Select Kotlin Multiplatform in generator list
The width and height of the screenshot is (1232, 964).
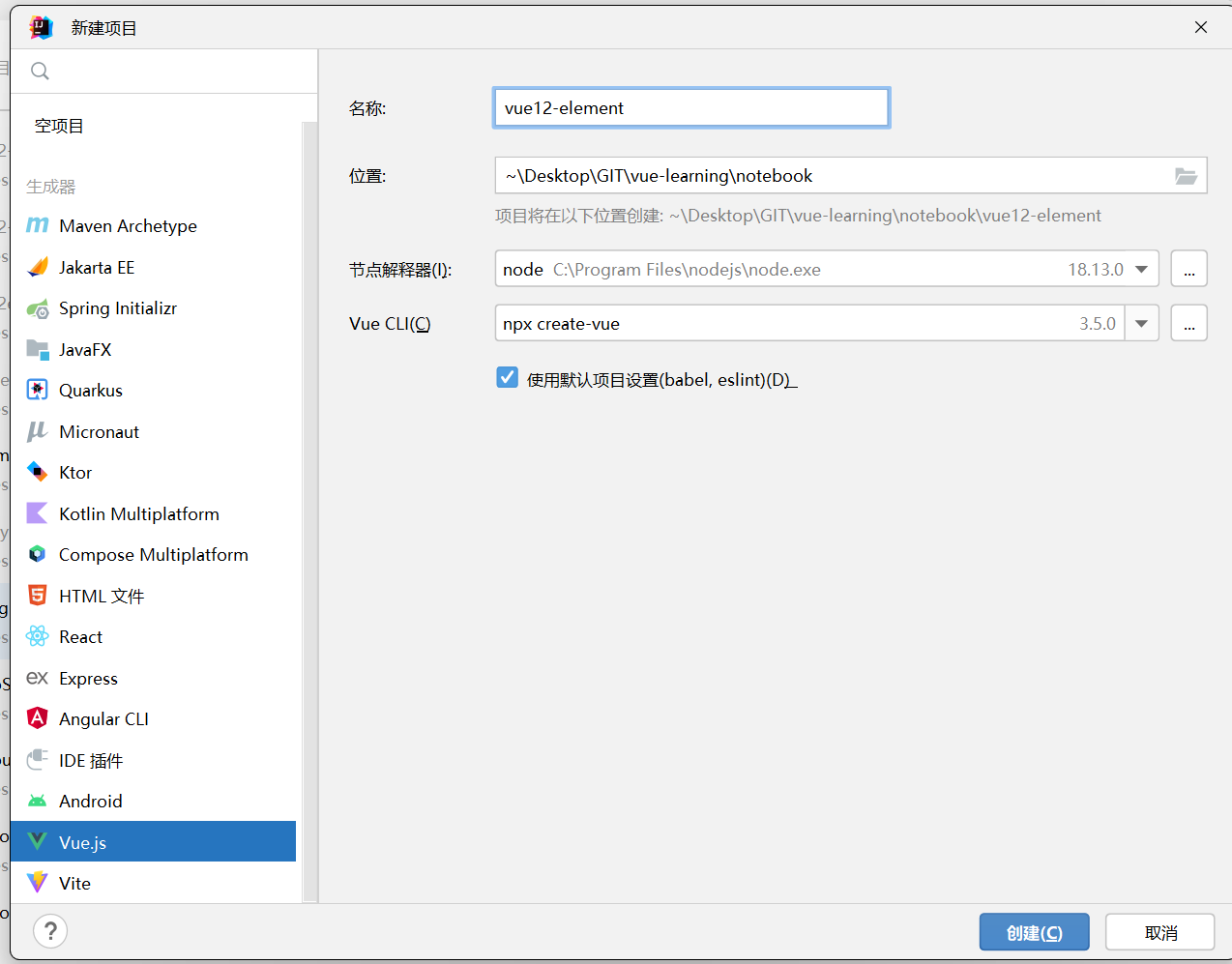[138, 513]
